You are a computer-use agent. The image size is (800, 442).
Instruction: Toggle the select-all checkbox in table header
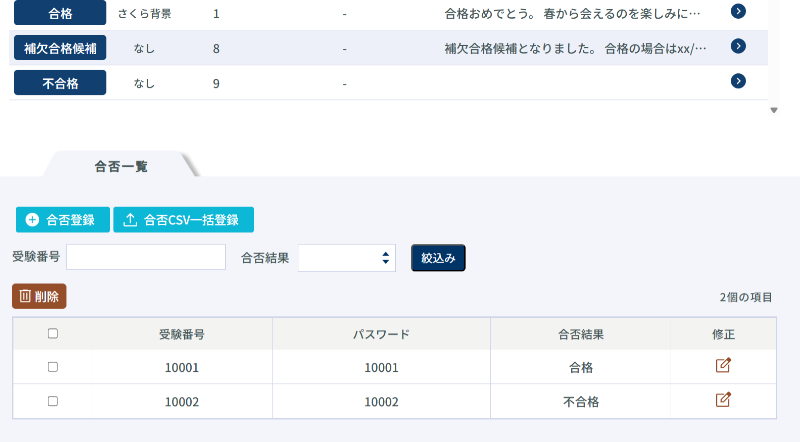pos(53,333)
